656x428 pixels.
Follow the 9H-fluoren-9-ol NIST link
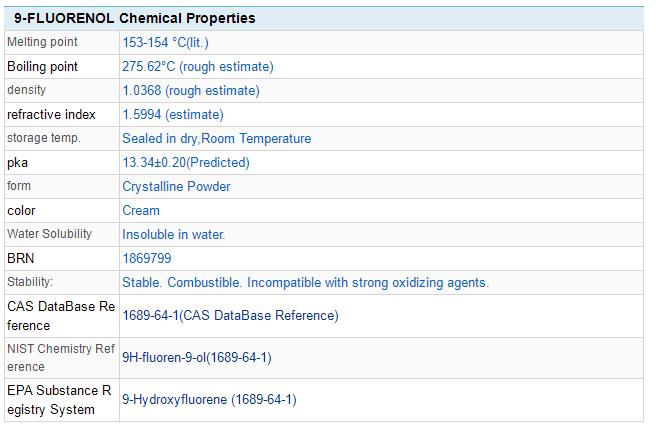[197, 357]
